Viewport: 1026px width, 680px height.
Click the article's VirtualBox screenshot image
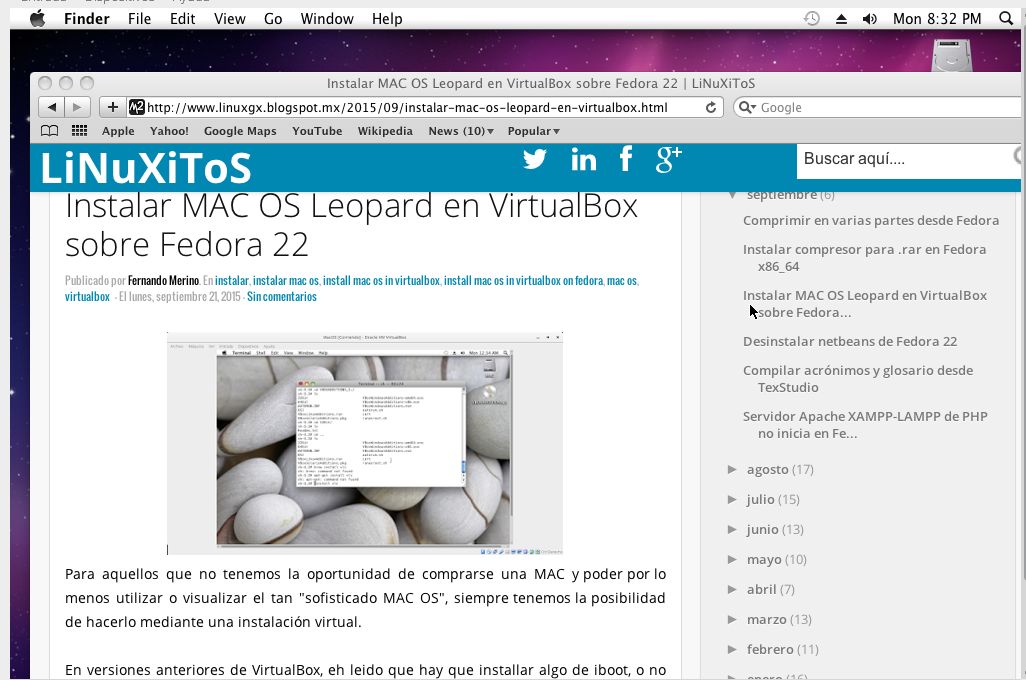click(365, 444)
